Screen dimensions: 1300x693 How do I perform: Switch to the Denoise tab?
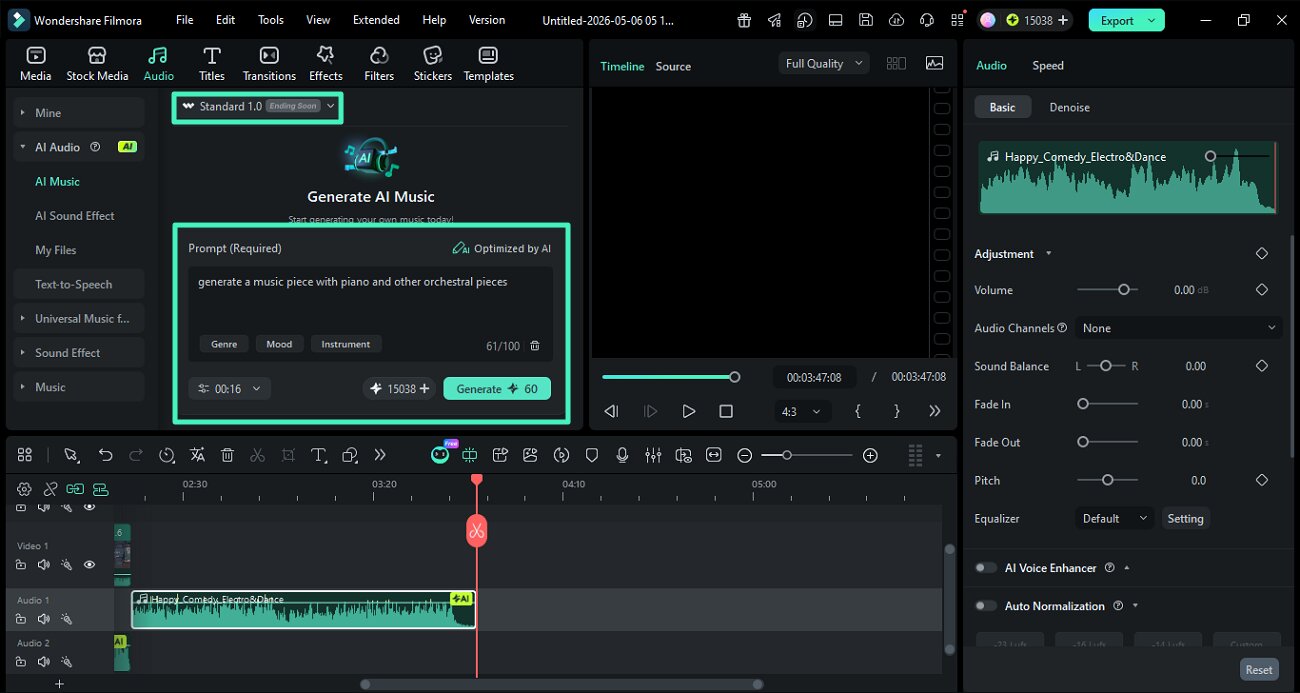(1069, 107)
